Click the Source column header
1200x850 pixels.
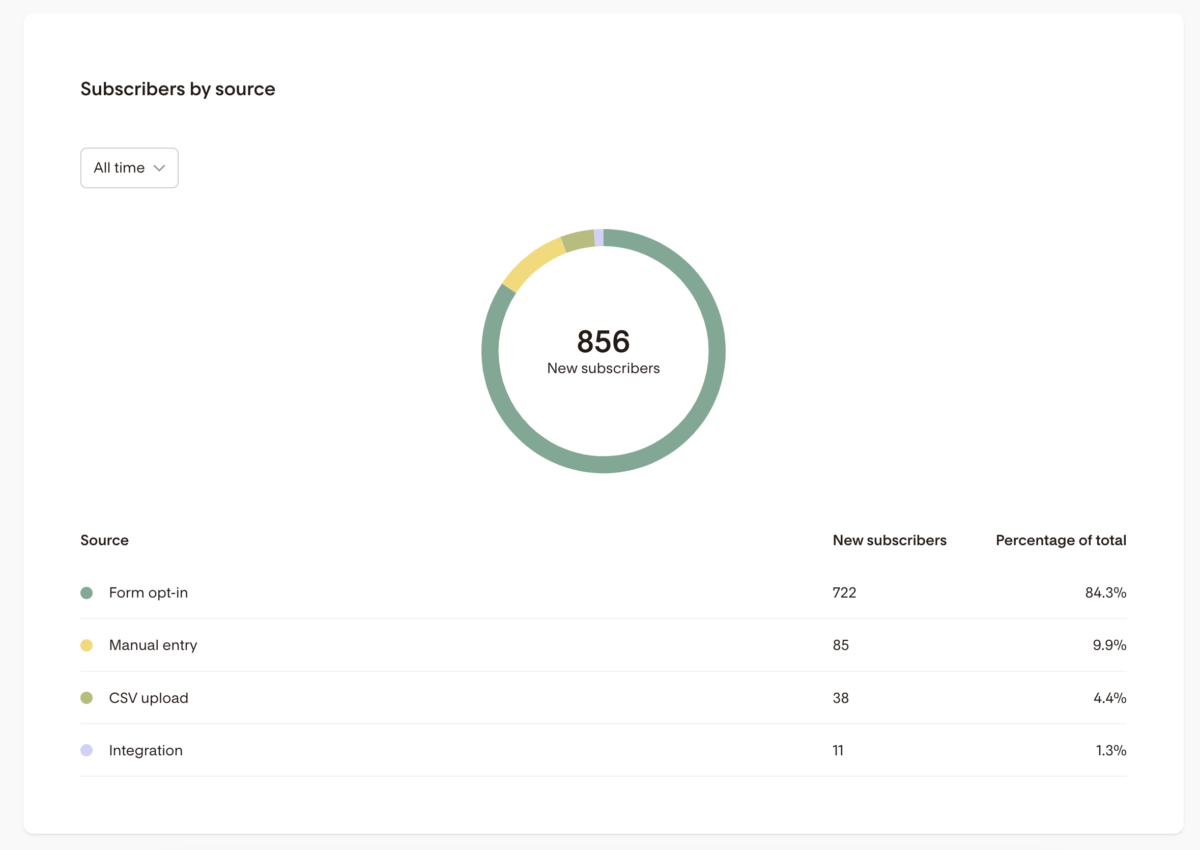pyautogui.click(x=105, y=540)
